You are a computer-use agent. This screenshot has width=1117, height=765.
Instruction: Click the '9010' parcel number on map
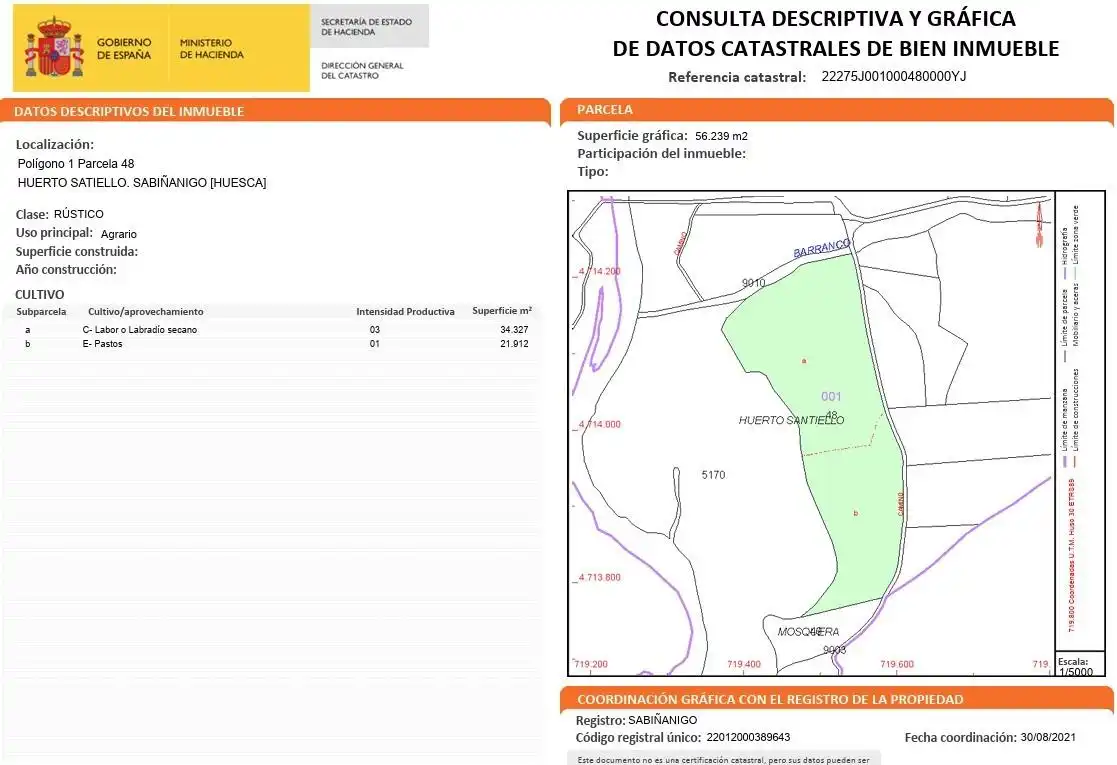(754, 283)
